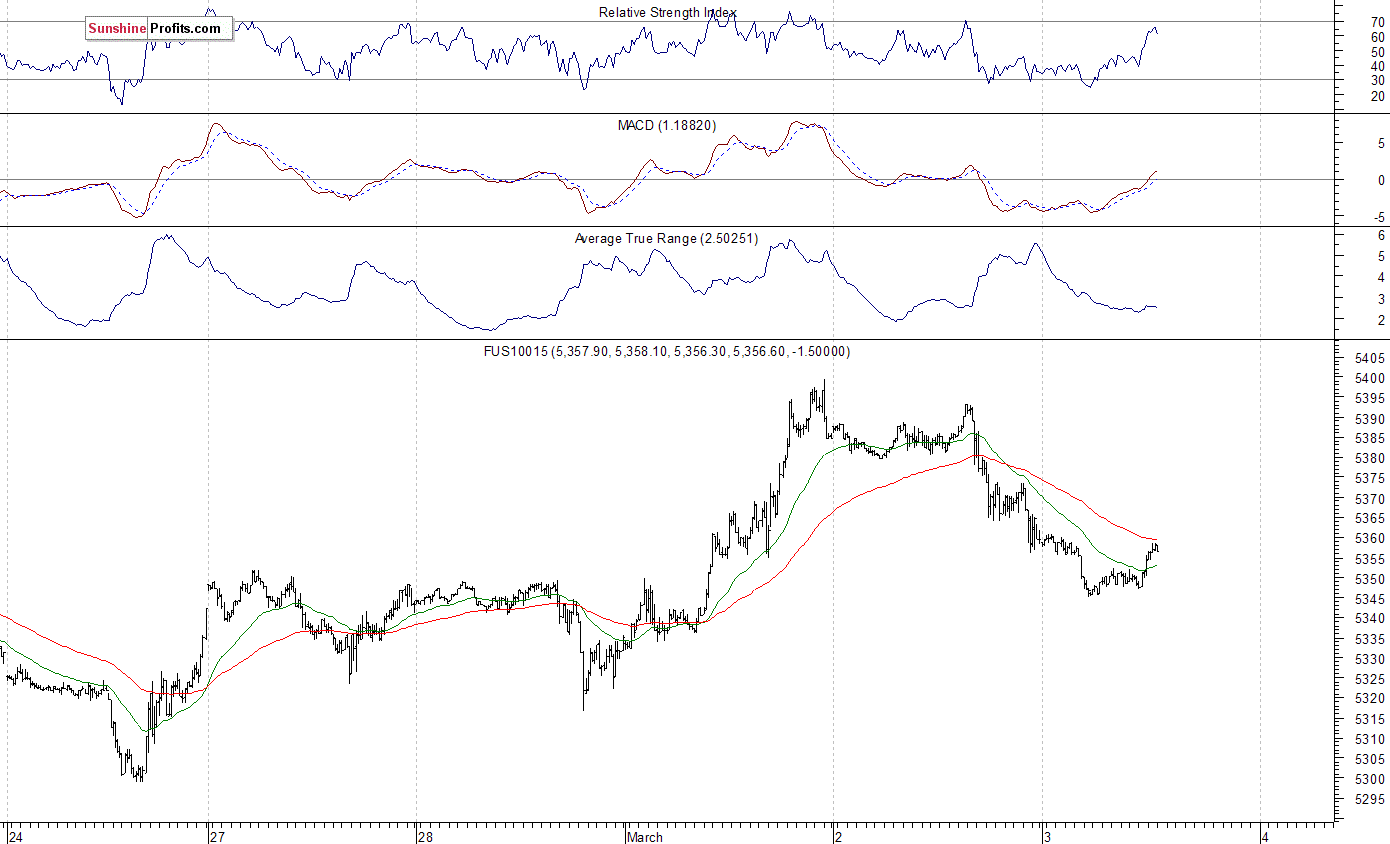Click the March label on the time axis

click(645, 837)
